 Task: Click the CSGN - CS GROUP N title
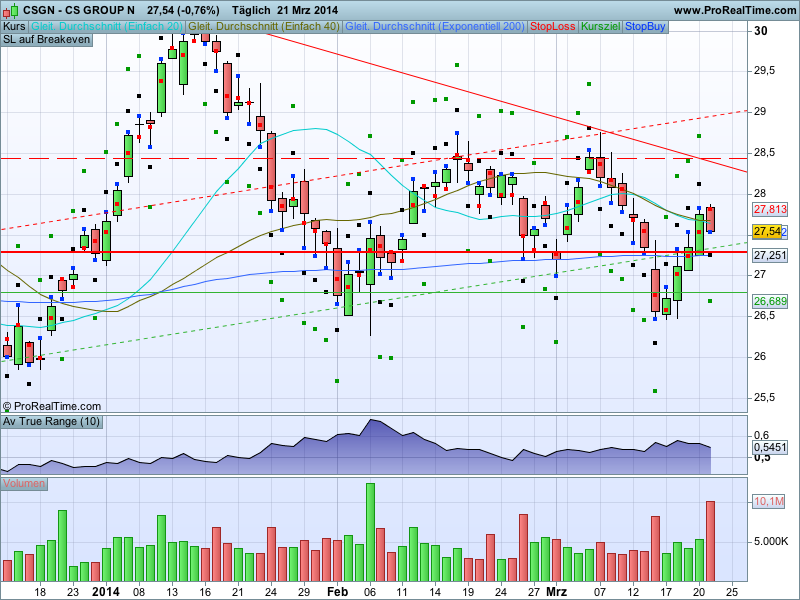(79, 10)
